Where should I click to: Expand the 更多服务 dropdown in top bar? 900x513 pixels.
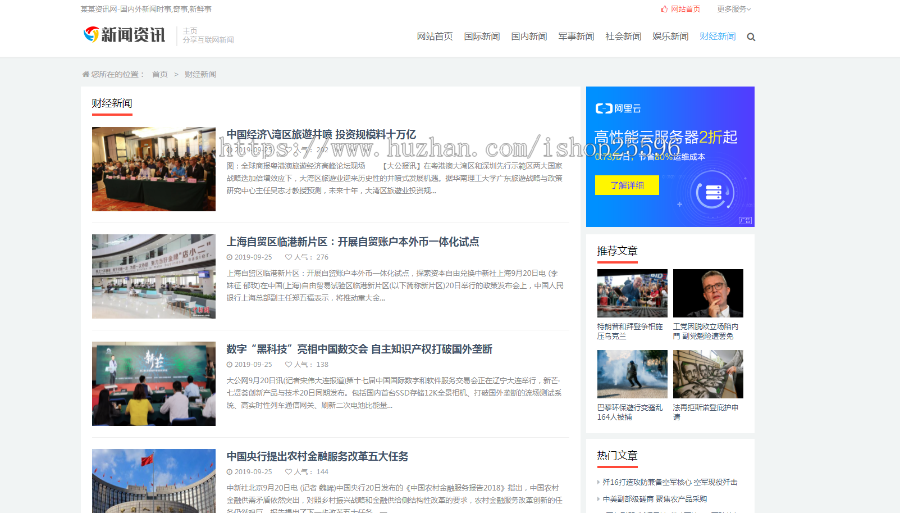coord(734,9)
